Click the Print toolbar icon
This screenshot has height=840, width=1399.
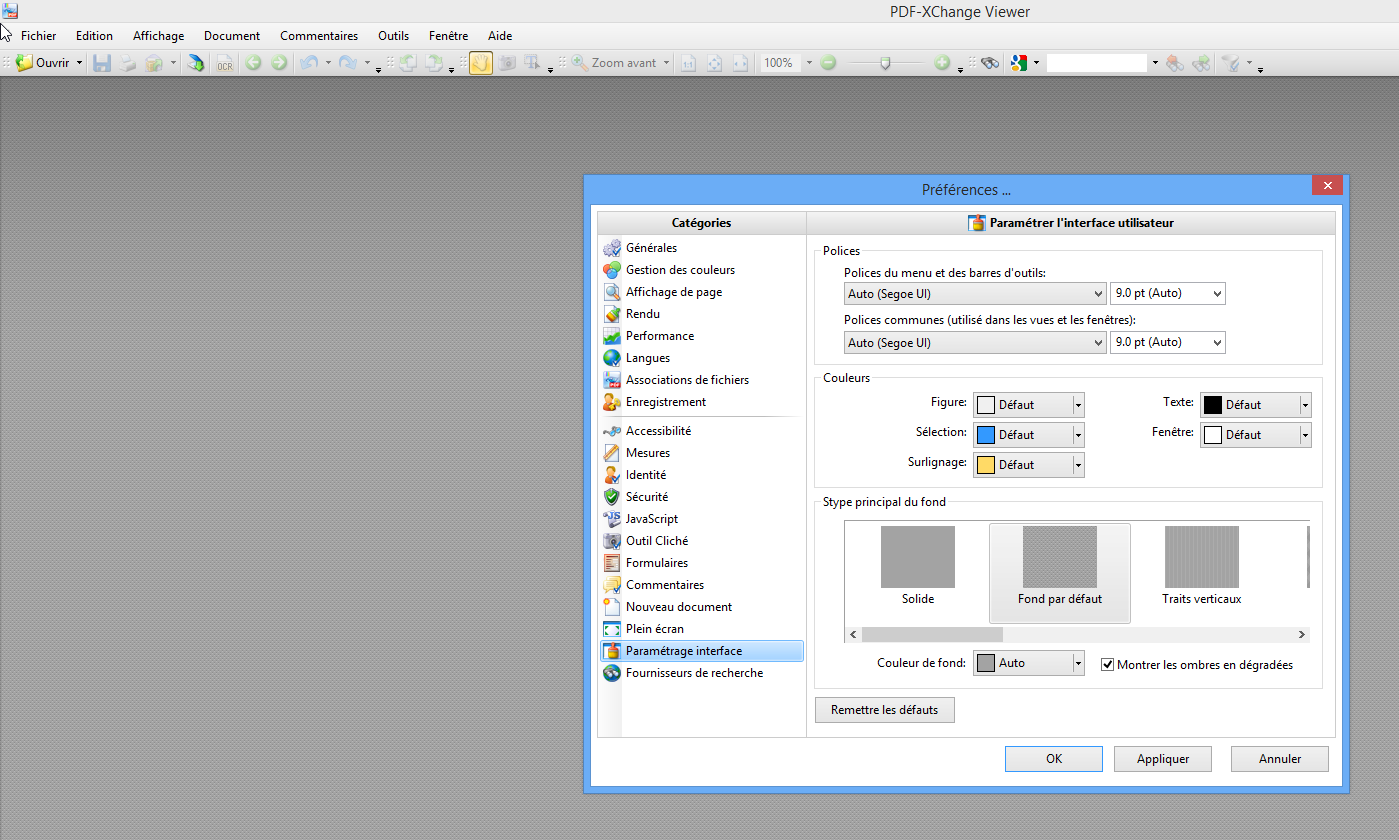(x=128, y=63)
